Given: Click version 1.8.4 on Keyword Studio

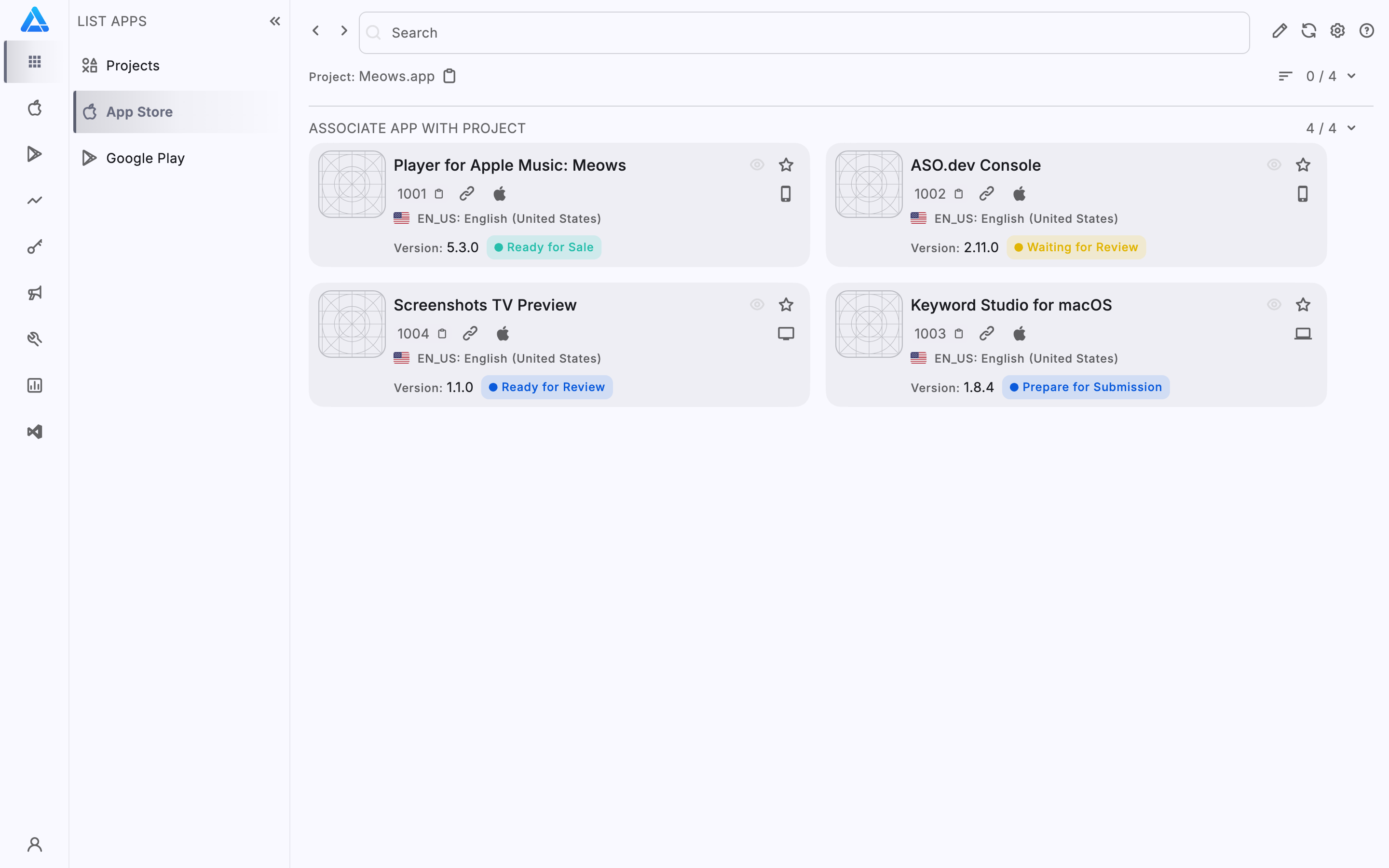Looking at the screenshot, I should point(978,387).
